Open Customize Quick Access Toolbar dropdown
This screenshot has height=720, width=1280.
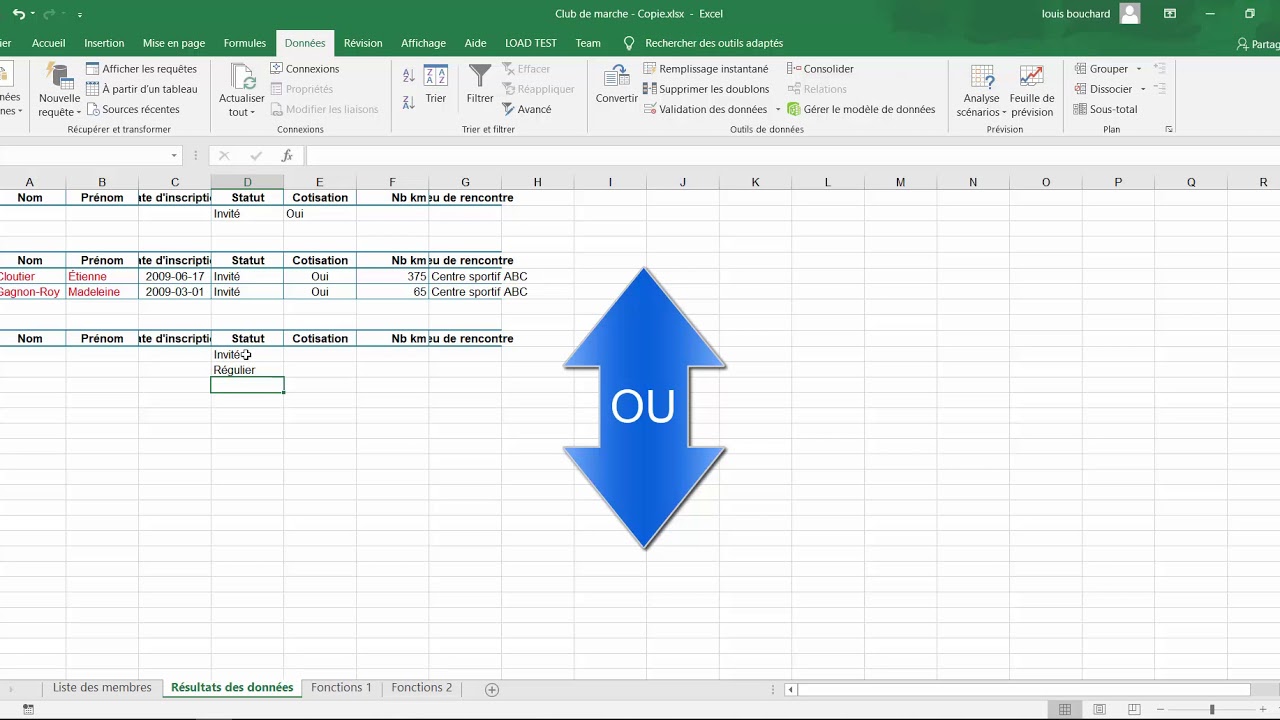[x=80, y=14]
